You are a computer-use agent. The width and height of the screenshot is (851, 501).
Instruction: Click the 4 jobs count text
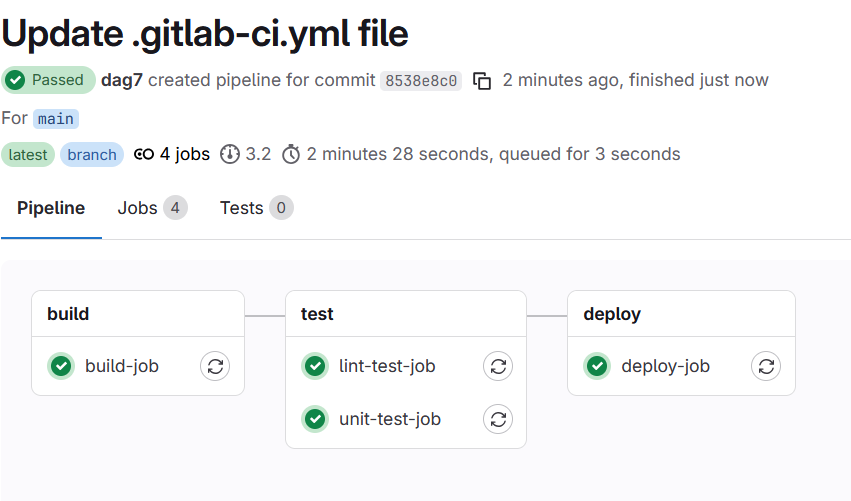tap(185, 154)
